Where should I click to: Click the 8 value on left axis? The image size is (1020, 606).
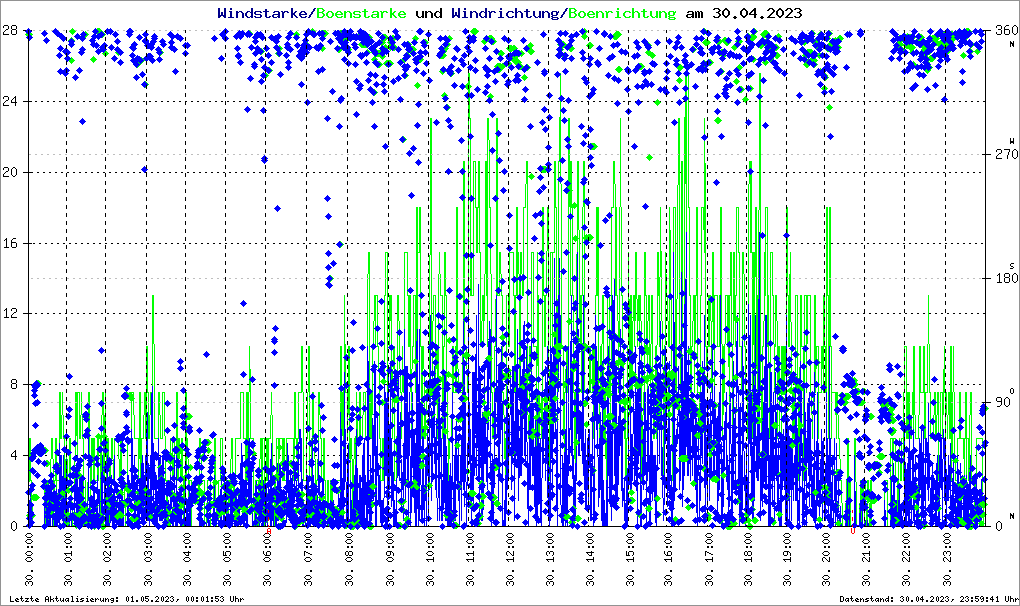(x=14, y=384)
